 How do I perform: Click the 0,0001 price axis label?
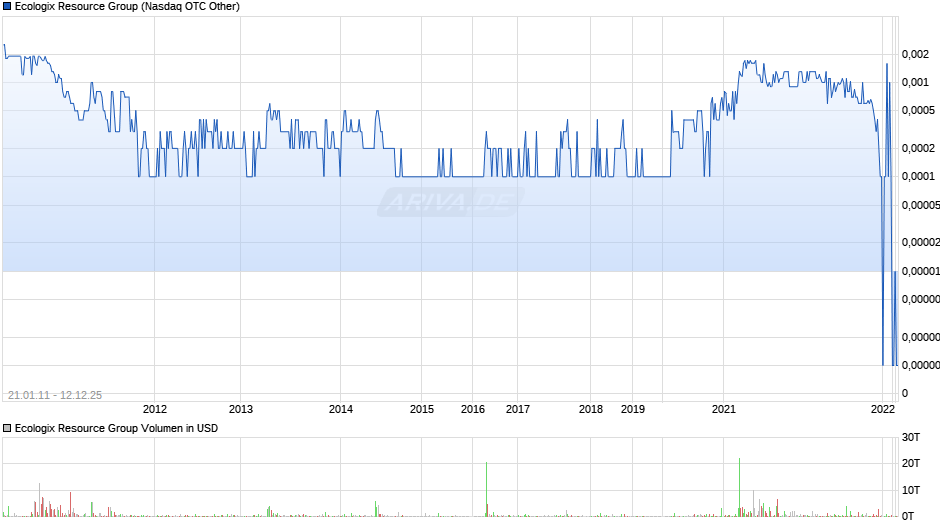(918, 176)
